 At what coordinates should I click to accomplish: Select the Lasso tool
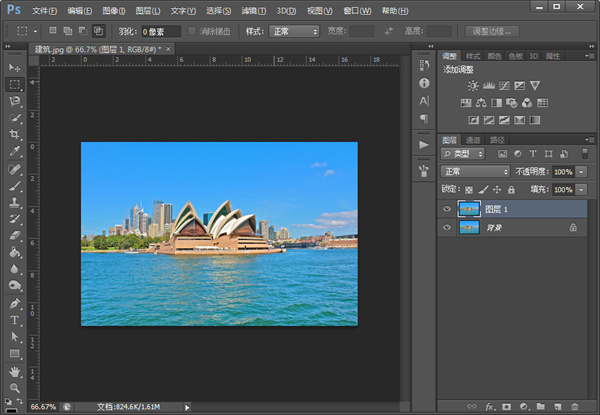coord(15,101)
